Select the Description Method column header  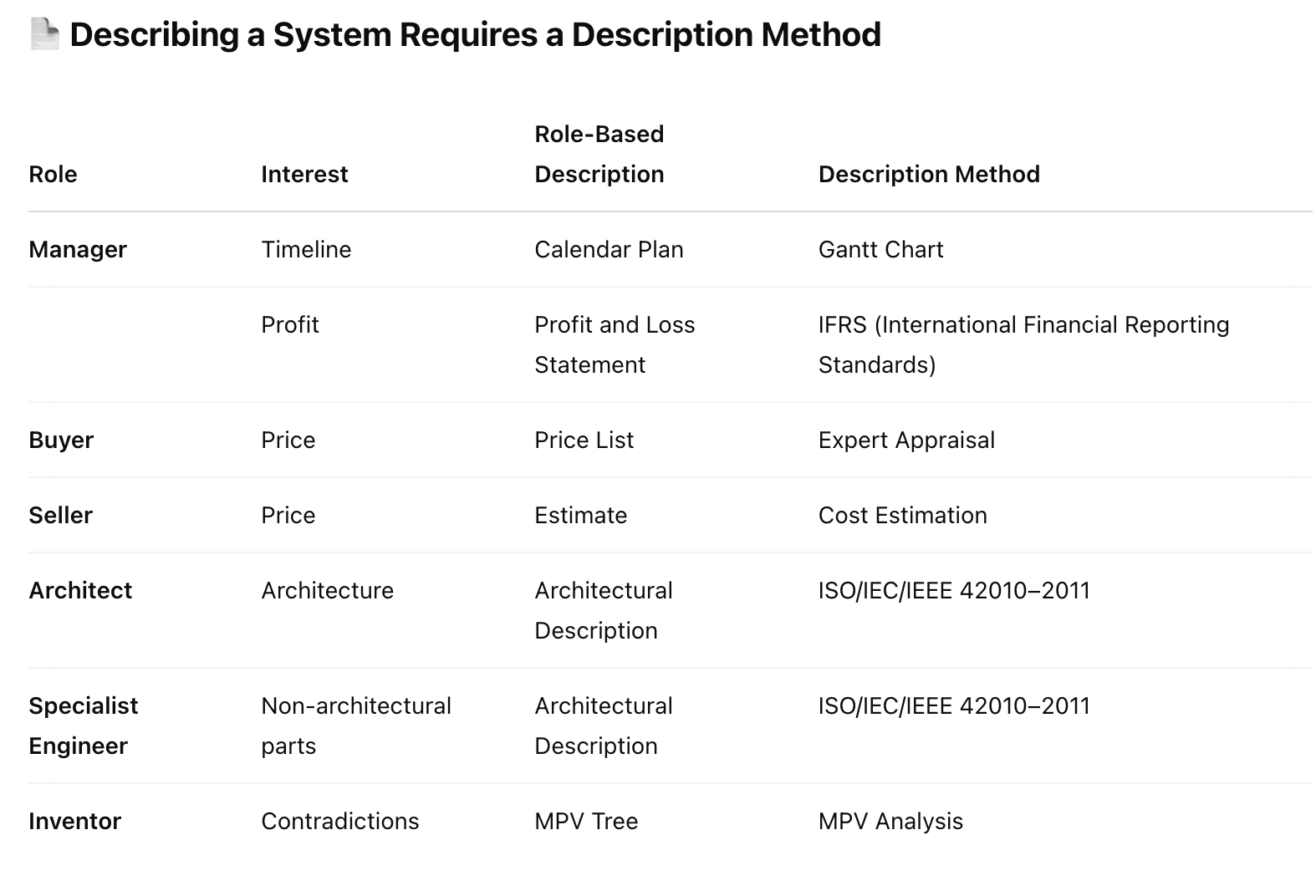929,174
